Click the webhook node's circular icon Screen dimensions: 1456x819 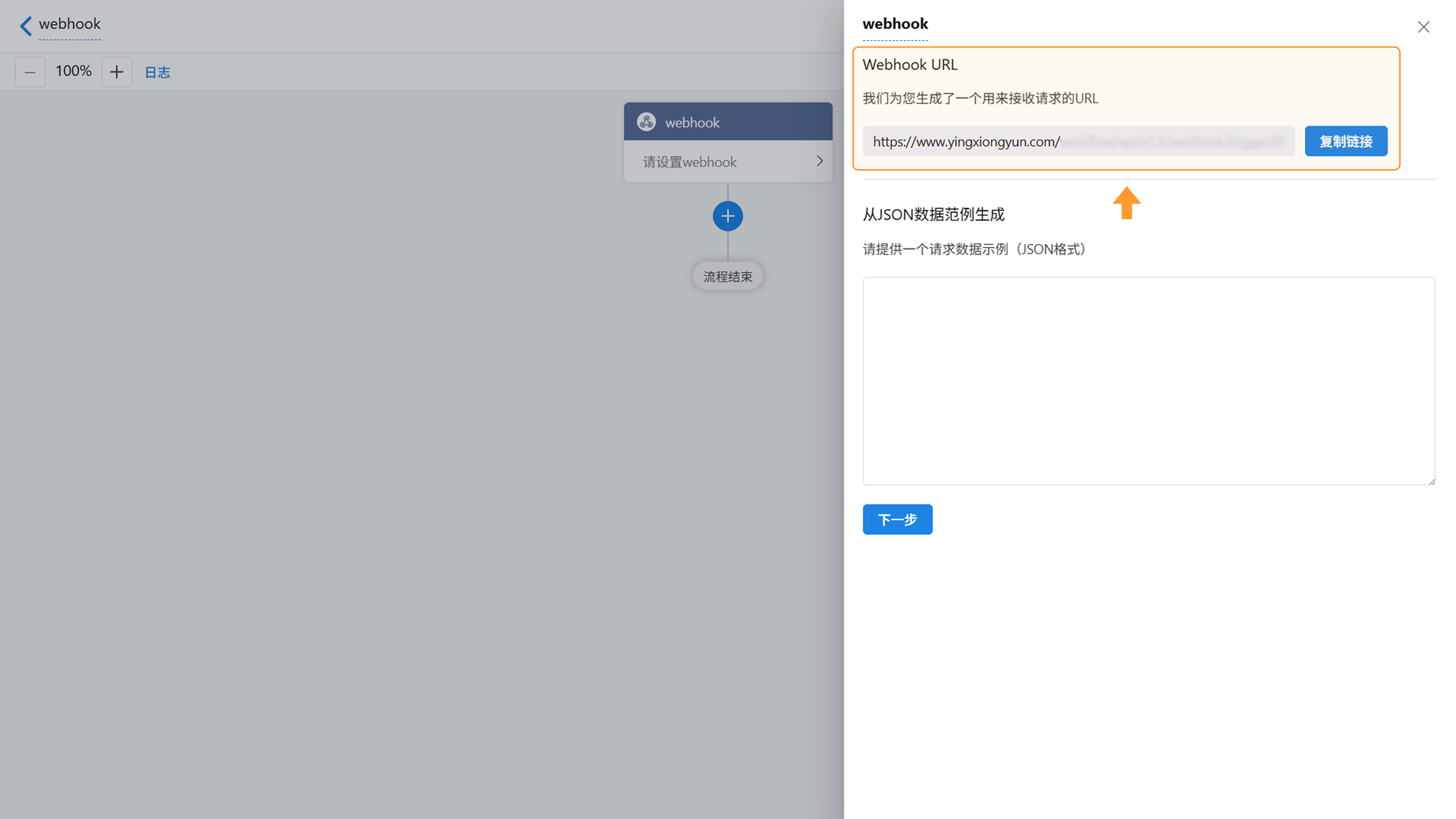point(646,122)
